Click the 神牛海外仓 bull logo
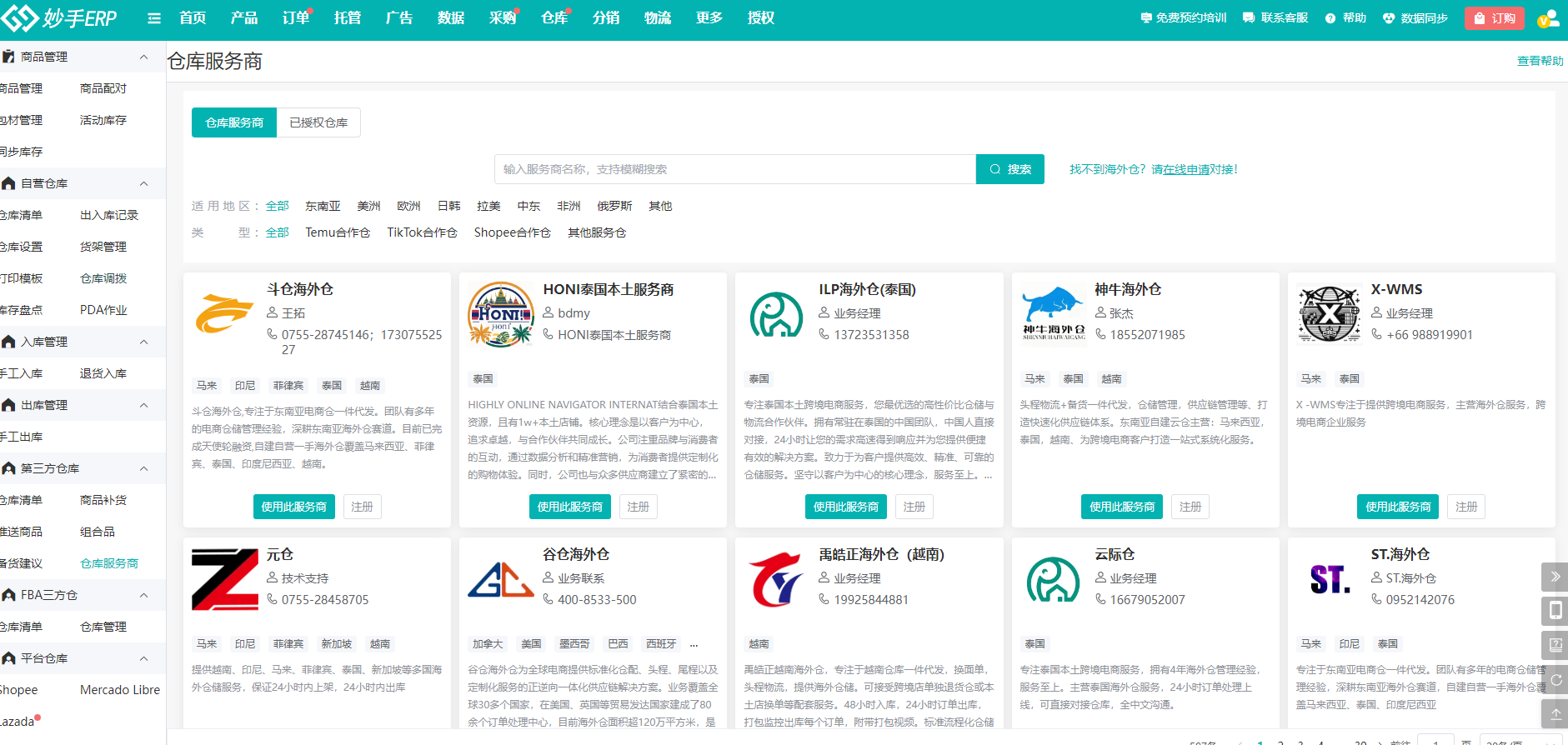This screenshot has height=745, width=1568. click(x=1054, y=314)
